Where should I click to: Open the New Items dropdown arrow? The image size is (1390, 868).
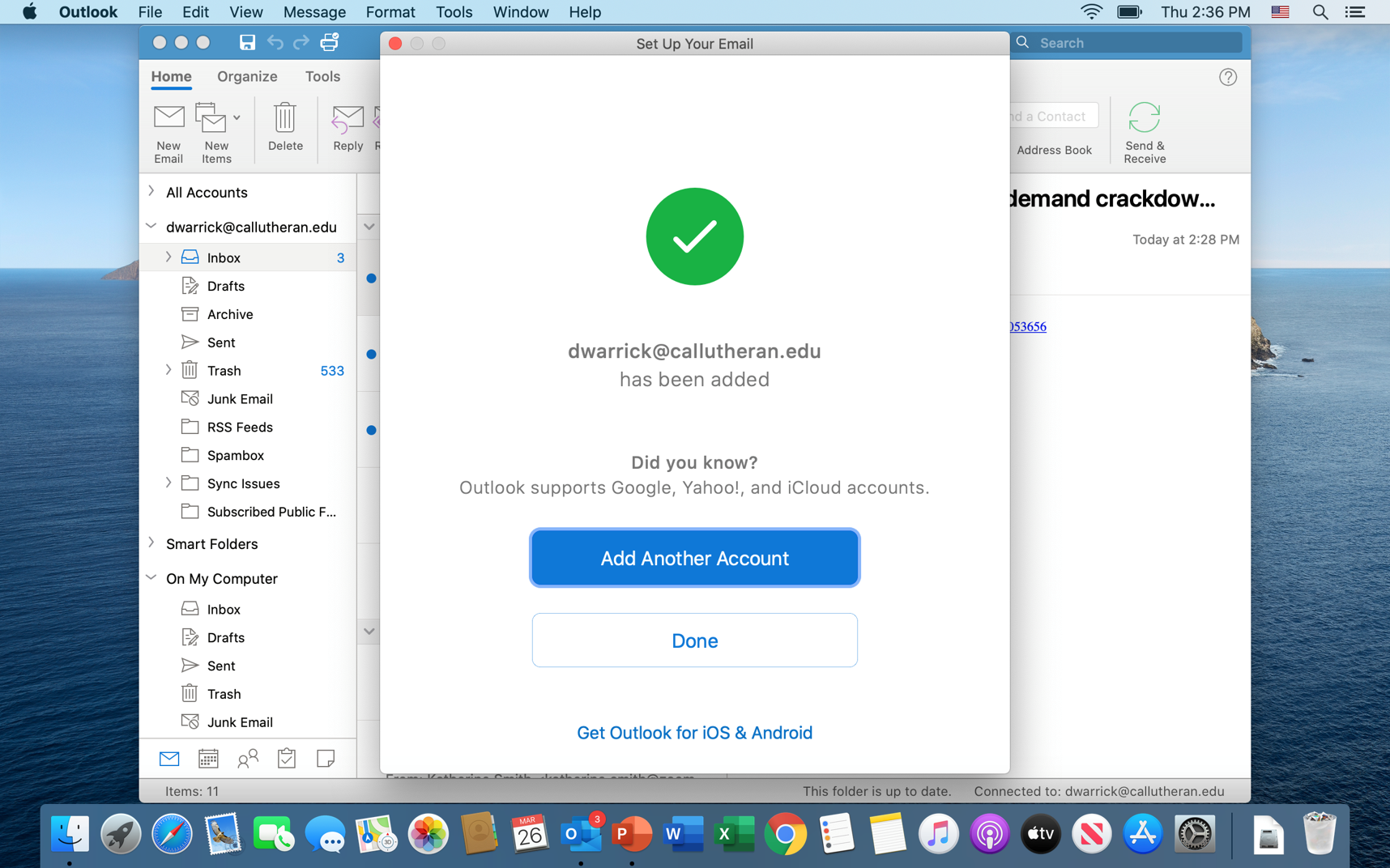pyautogui.click(x=237, y=118)
